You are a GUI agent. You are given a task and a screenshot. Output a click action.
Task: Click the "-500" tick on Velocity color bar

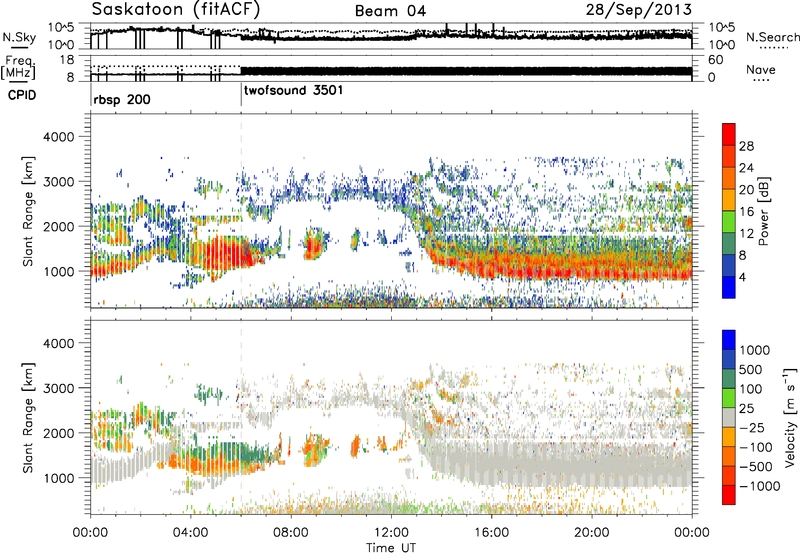[756, 466]
